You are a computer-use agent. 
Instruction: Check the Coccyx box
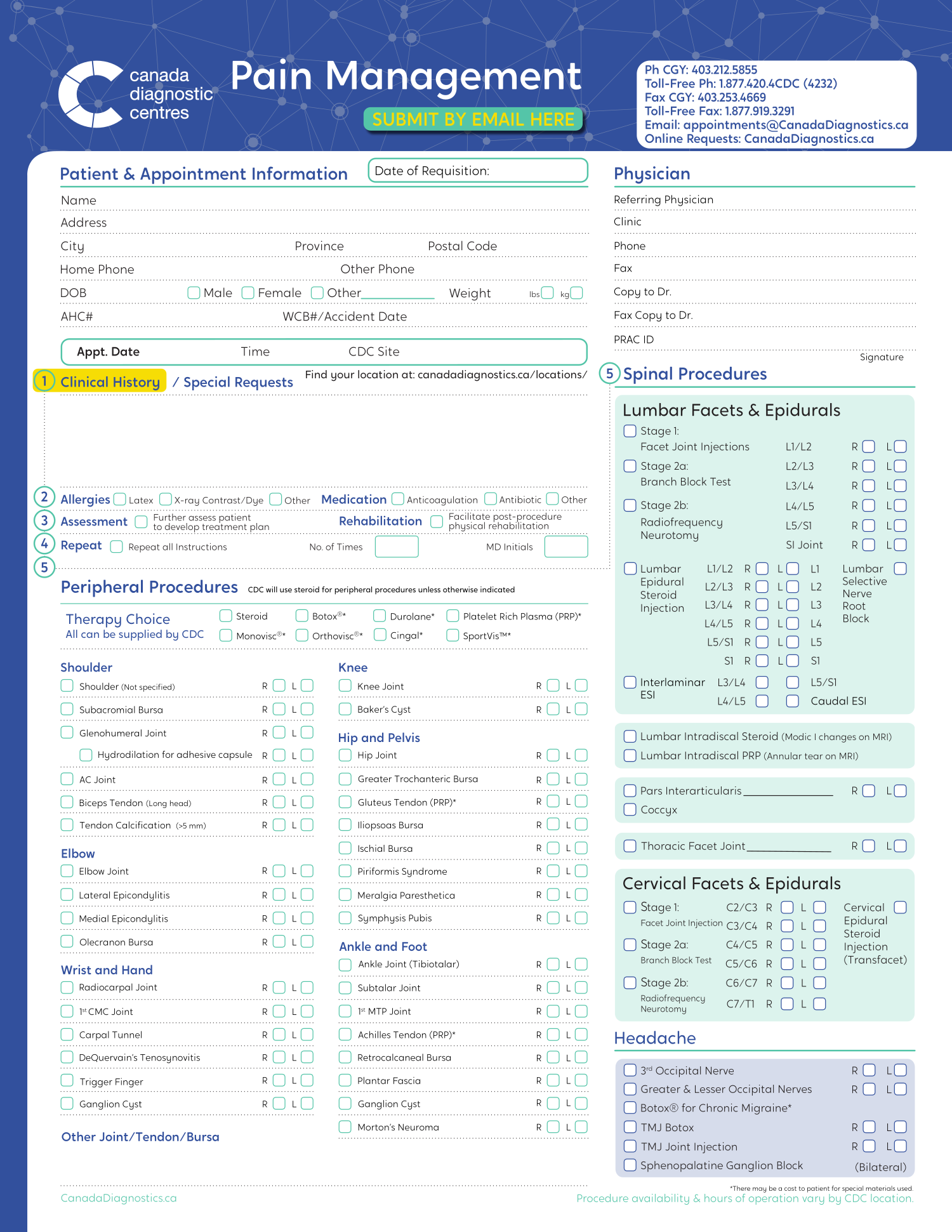point(630,809)
